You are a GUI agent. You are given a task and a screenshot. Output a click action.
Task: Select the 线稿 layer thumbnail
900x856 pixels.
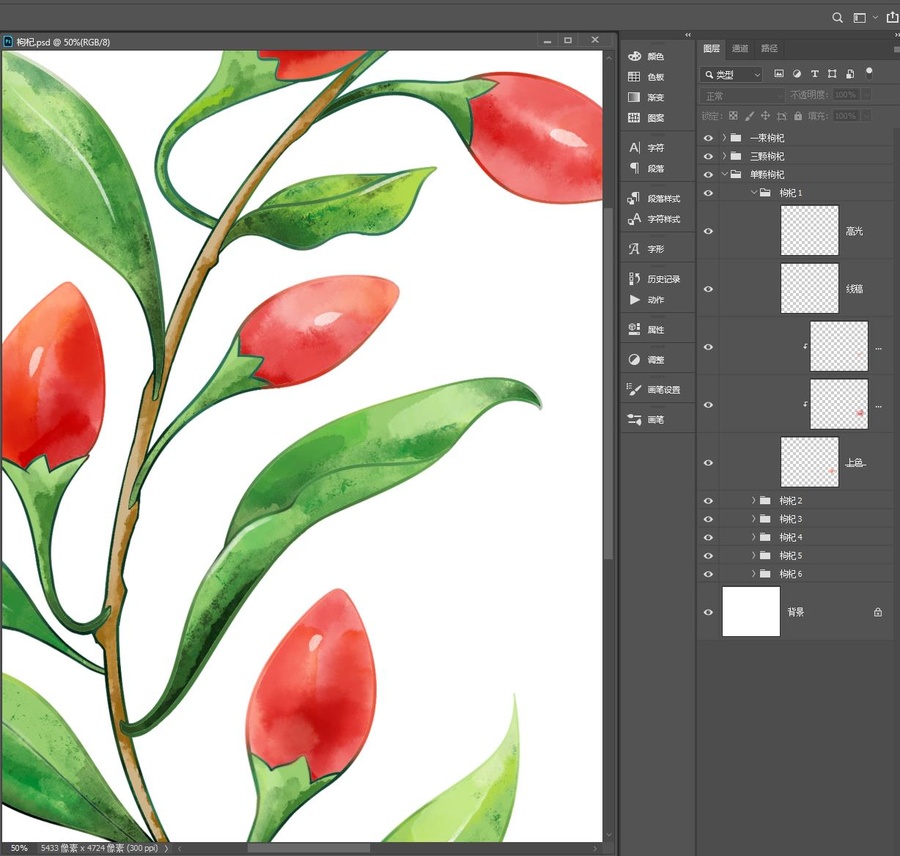point(809,289)
